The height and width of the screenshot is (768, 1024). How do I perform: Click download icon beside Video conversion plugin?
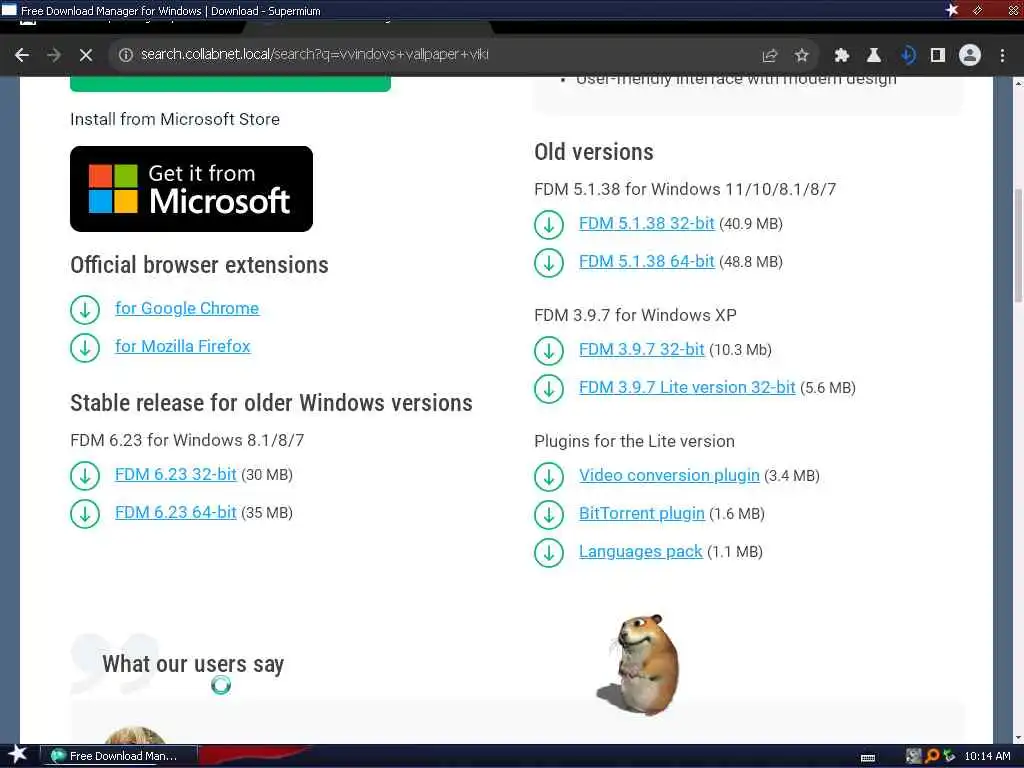(x=549, y=477)
